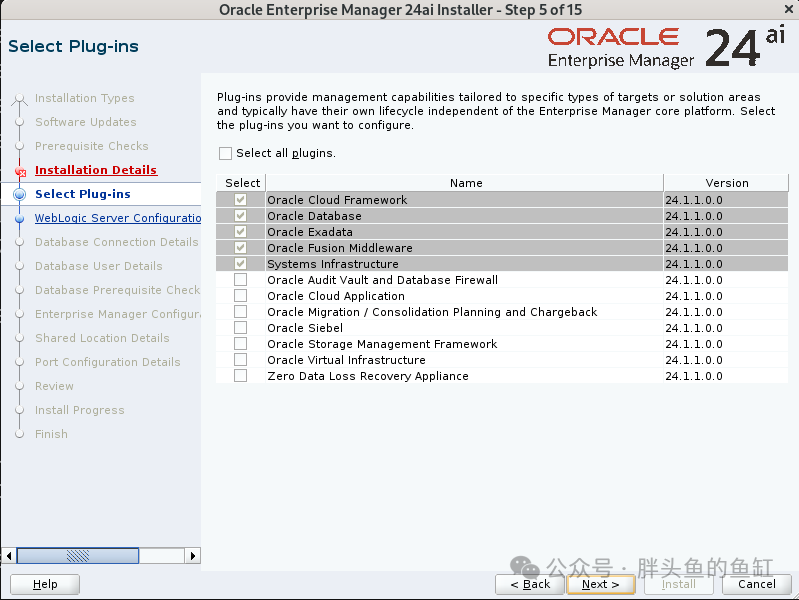799x600 pixels.
Task: Open the WebLogic Server Configuration step link
Action: 118,218
